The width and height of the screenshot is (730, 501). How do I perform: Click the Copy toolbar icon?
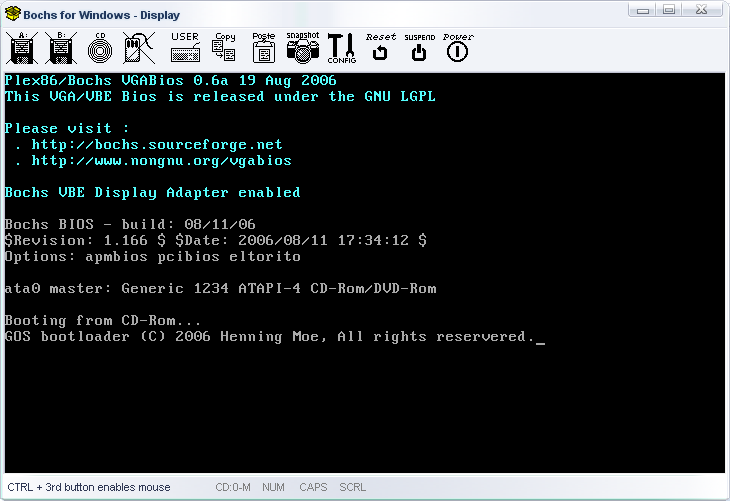[224, 47]
